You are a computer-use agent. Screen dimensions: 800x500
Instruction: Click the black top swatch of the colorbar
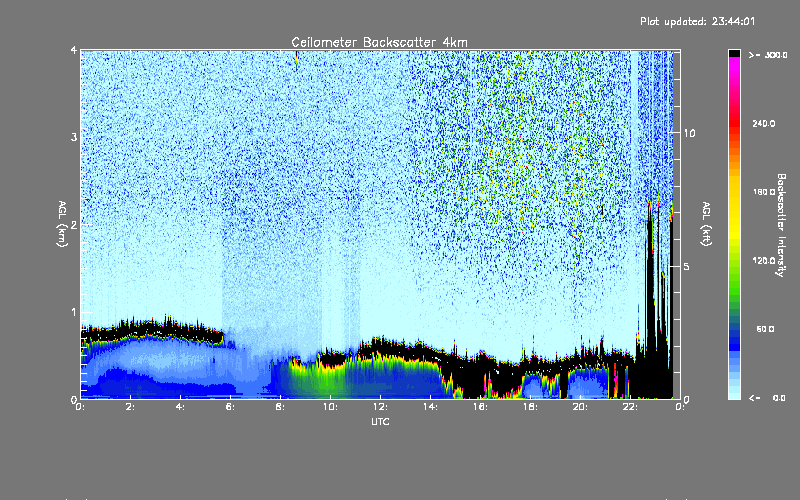point(734,53)
